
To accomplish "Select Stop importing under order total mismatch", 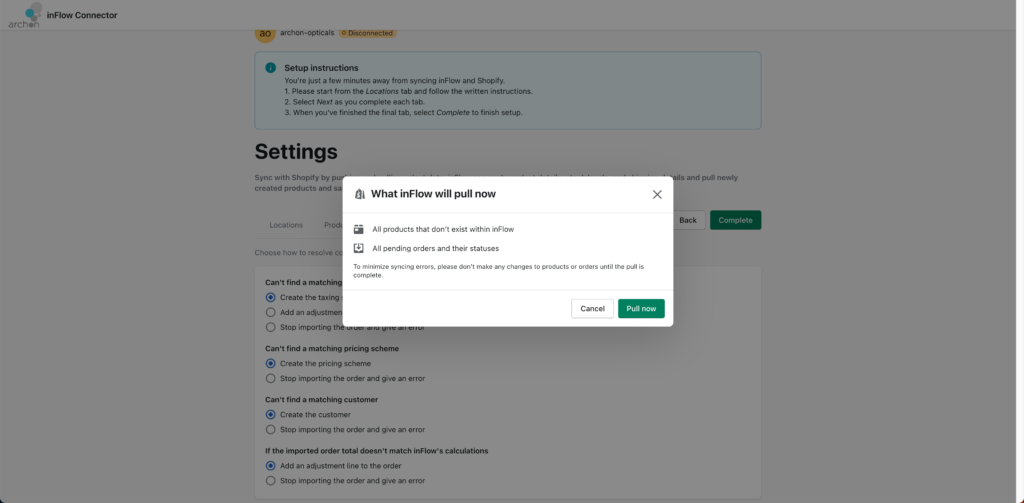I will pyautogui.click(x=270, y=481).
